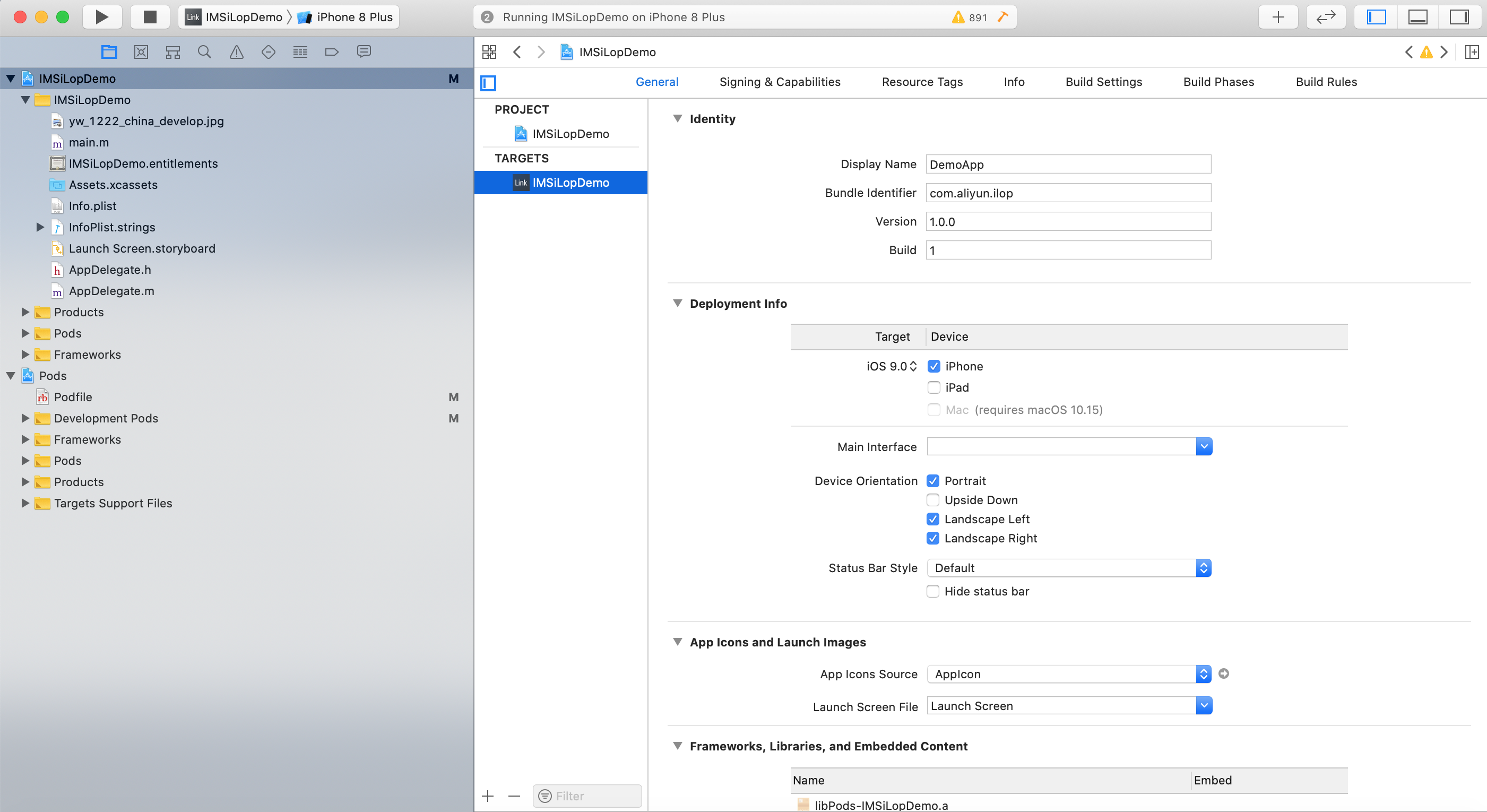Jump to next issue arrow
This screenshot has height=812, width=1487.
1443,52
